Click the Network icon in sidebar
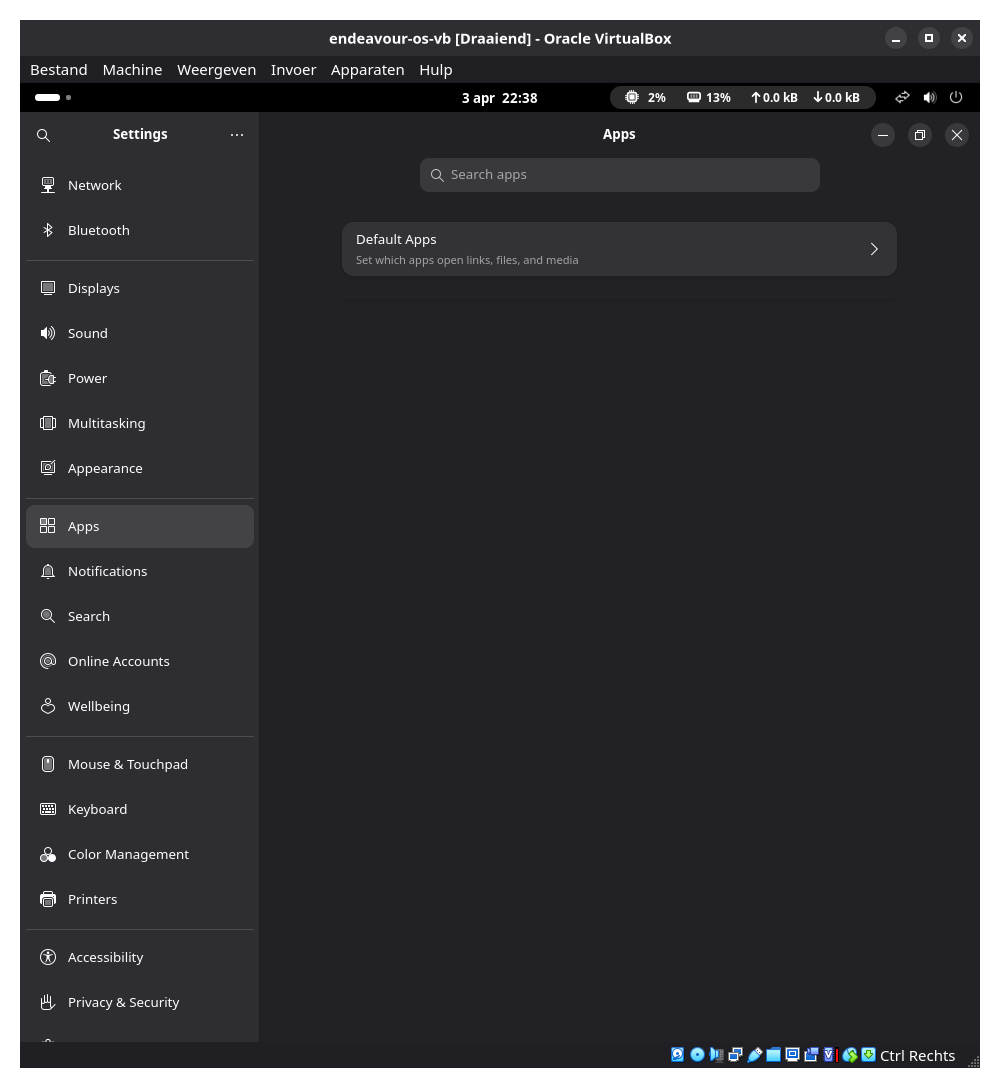Viewport: 1000px width, 1088px height. (x=48, y=185)
